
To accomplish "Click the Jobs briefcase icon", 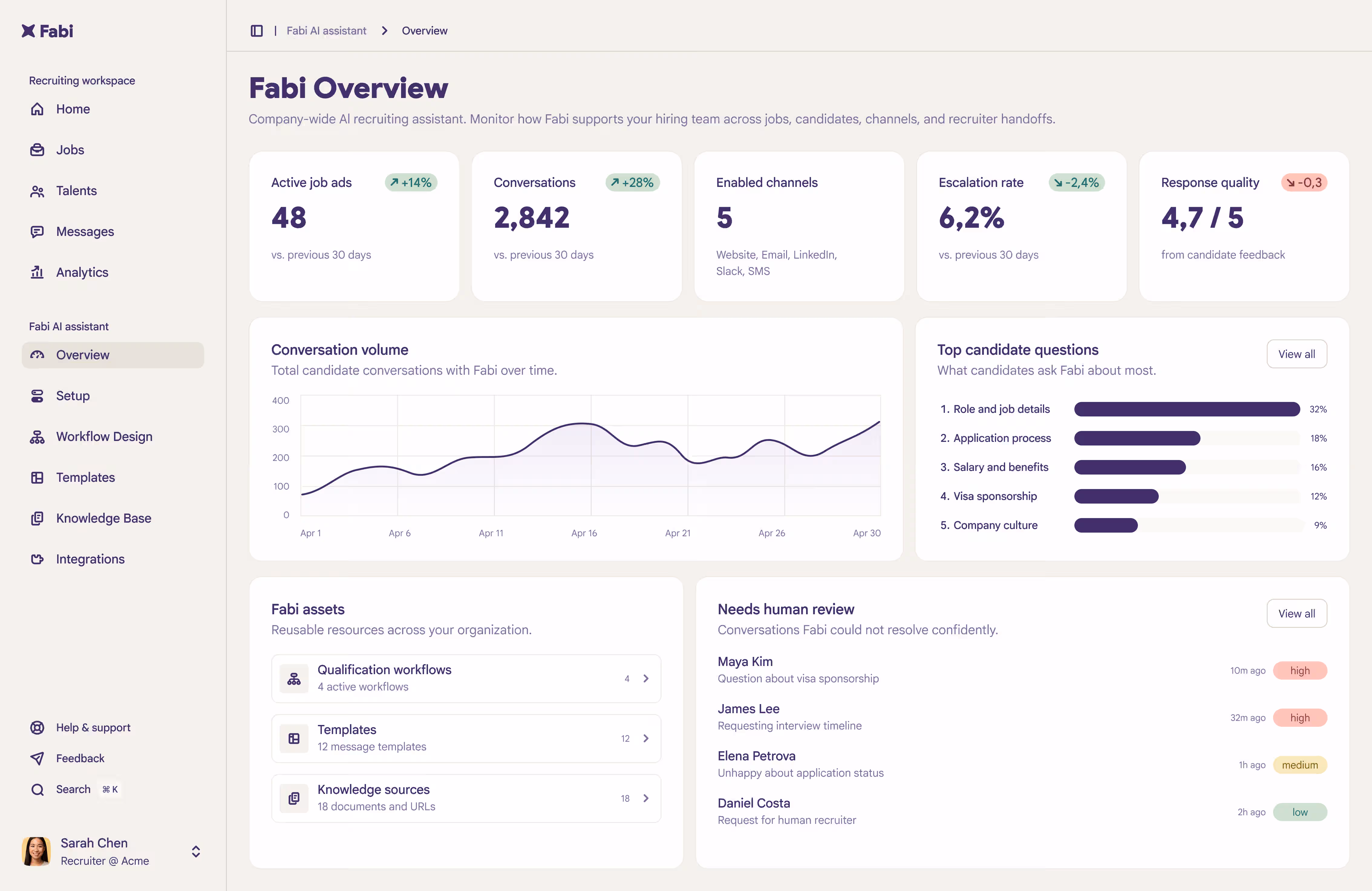I will (38, 150).
